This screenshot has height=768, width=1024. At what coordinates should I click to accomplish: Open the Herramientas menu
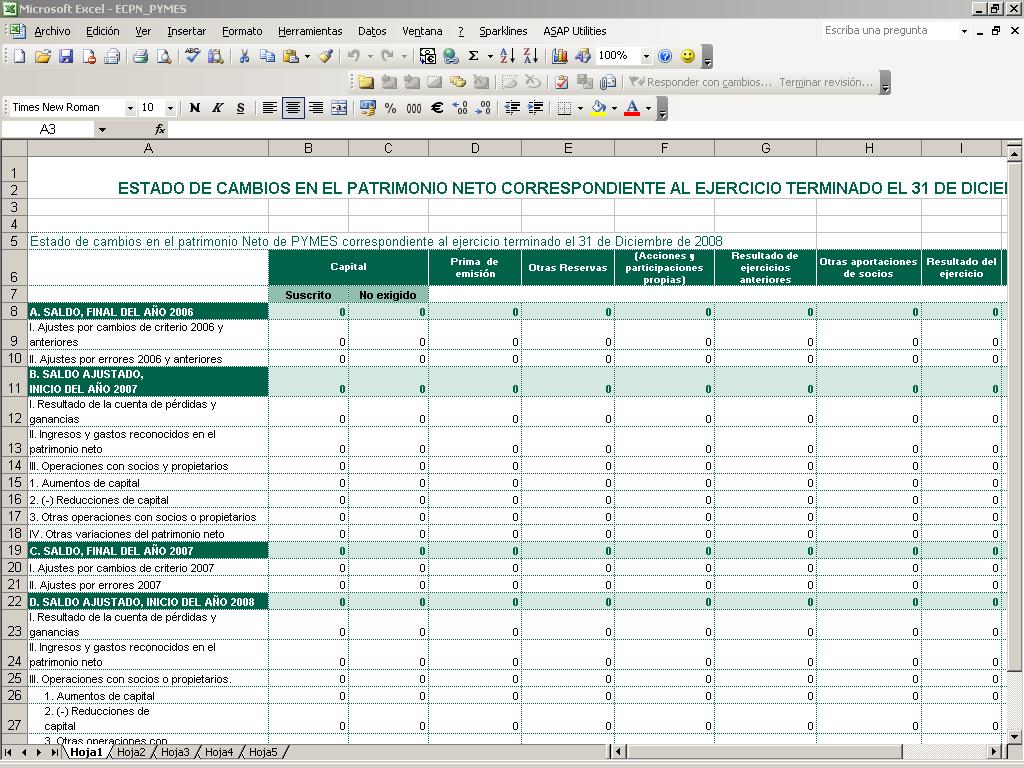[x=310, y=31]
